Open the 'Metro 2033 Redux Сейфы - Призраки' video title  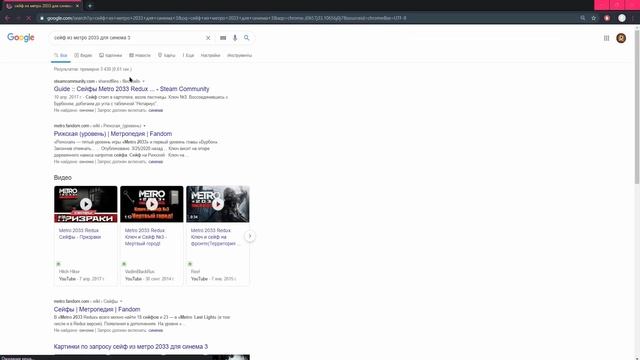(80, 233)
